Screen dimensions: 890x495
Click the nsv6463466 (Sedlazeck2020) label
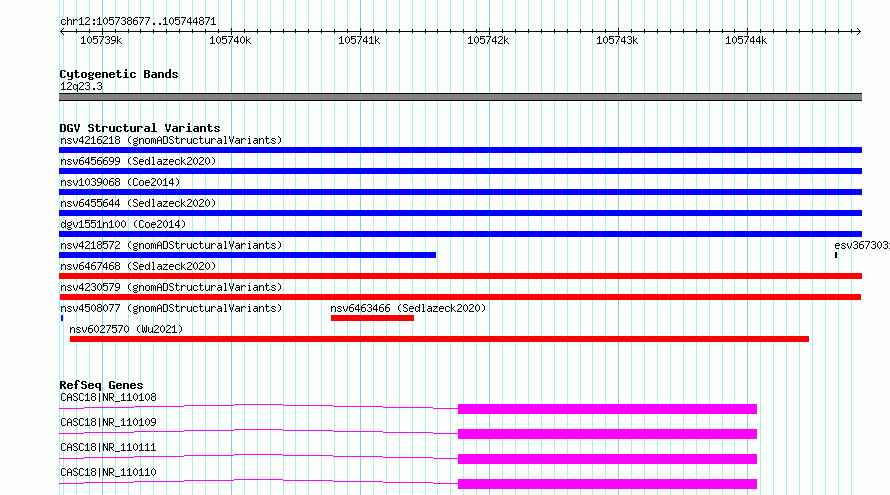[408, 308]
